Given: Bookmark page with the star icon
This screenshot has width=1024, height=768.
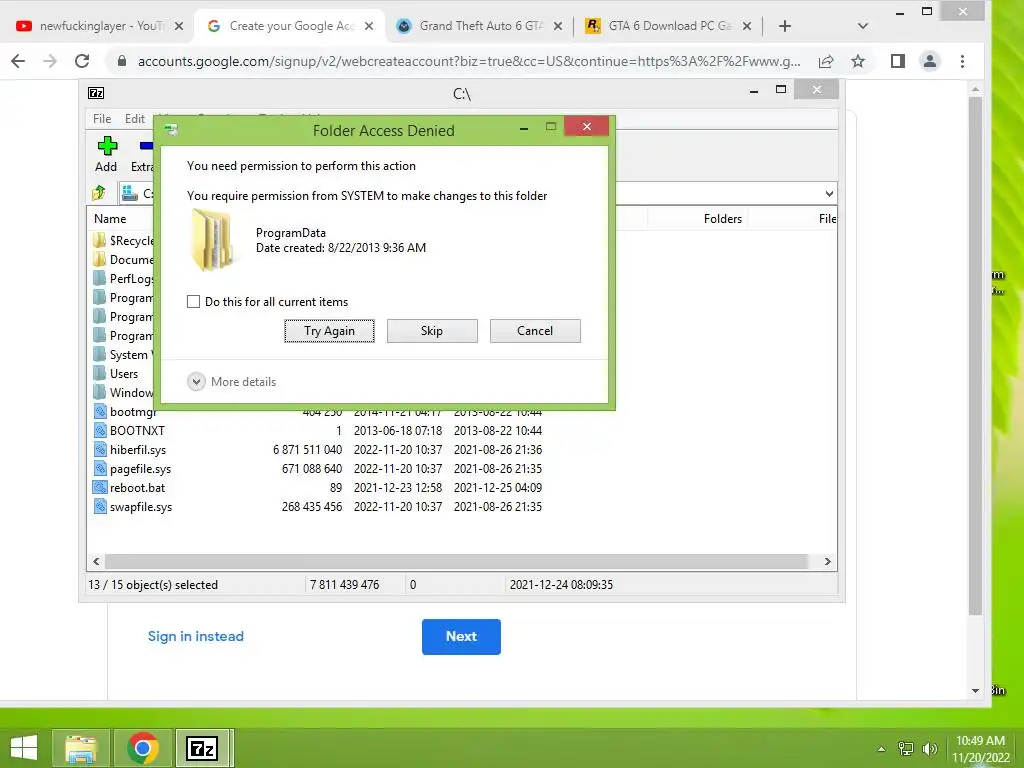Looking at the screenshot, I should [x=857, y=61].
